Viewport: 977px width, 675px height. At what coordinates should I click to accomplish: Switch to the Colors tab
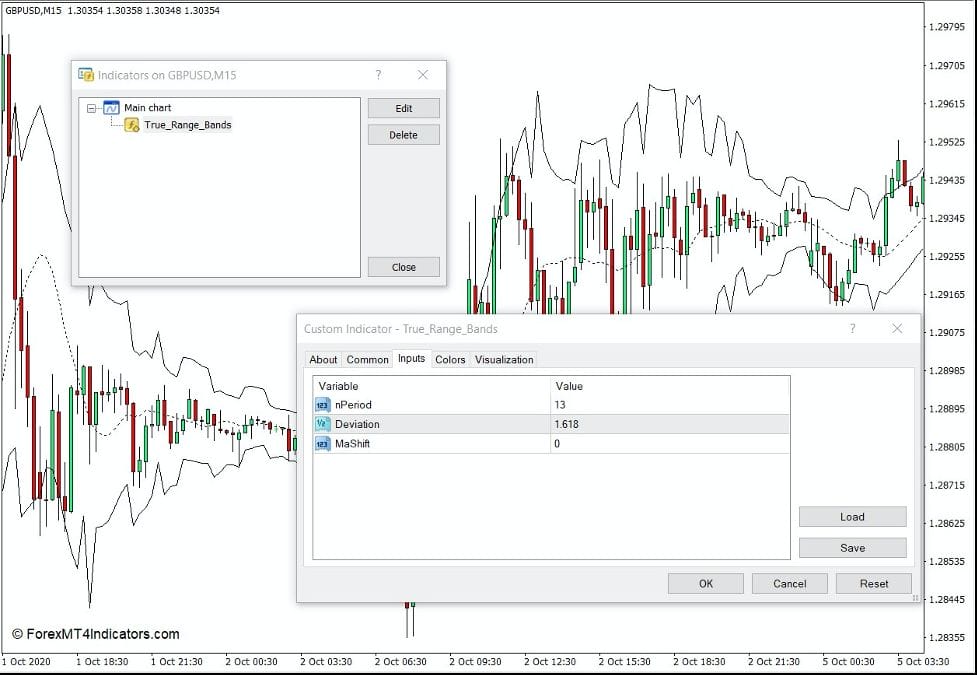pyautogui.click(x=449, y=359)
